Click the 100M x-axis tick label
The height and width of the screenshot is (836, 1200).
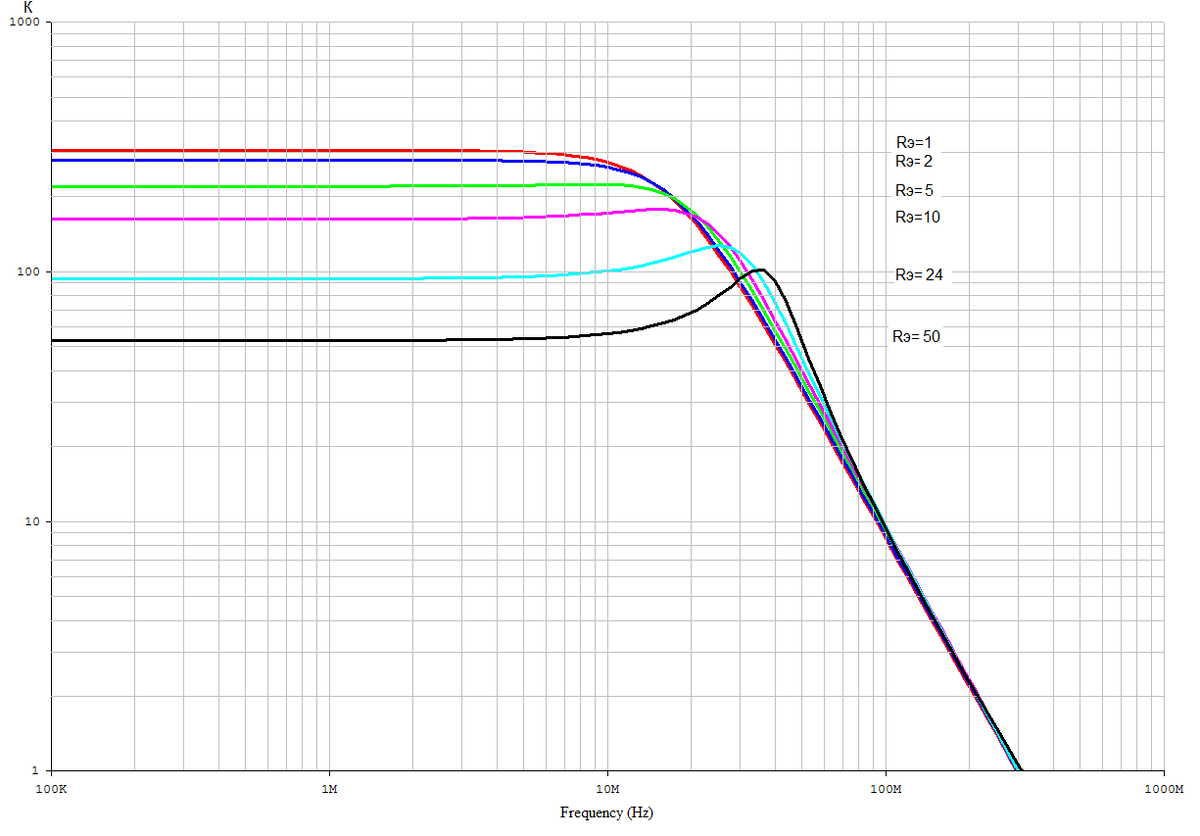886,789
